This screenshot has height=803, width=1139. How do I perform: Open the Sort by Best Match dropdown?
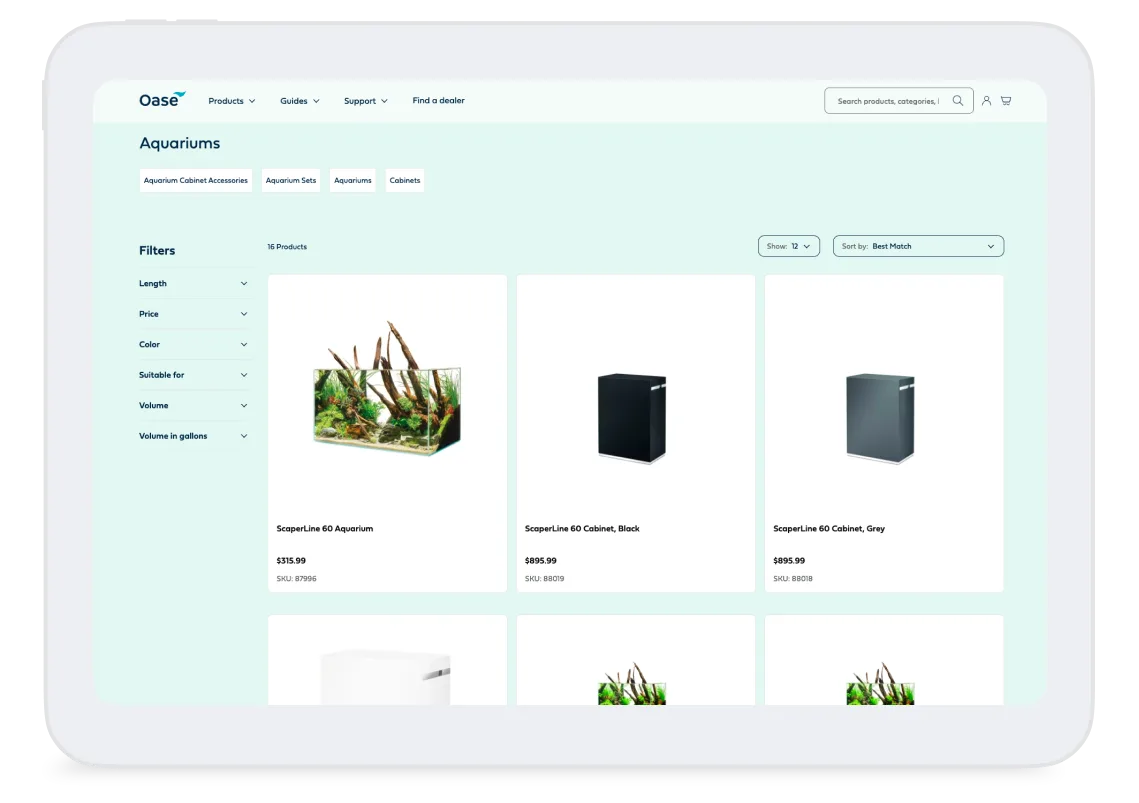(918, 246)
